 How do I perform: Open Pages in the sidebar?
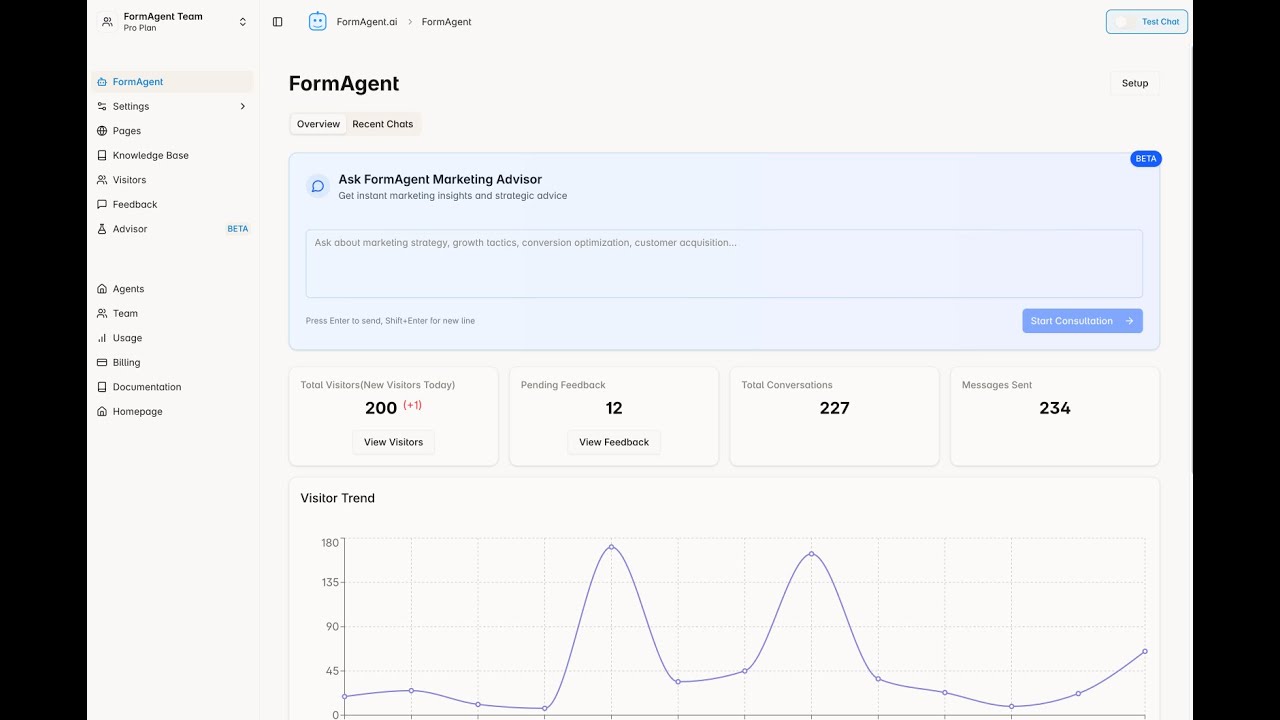pyautogui.click(x=173, y=131)
